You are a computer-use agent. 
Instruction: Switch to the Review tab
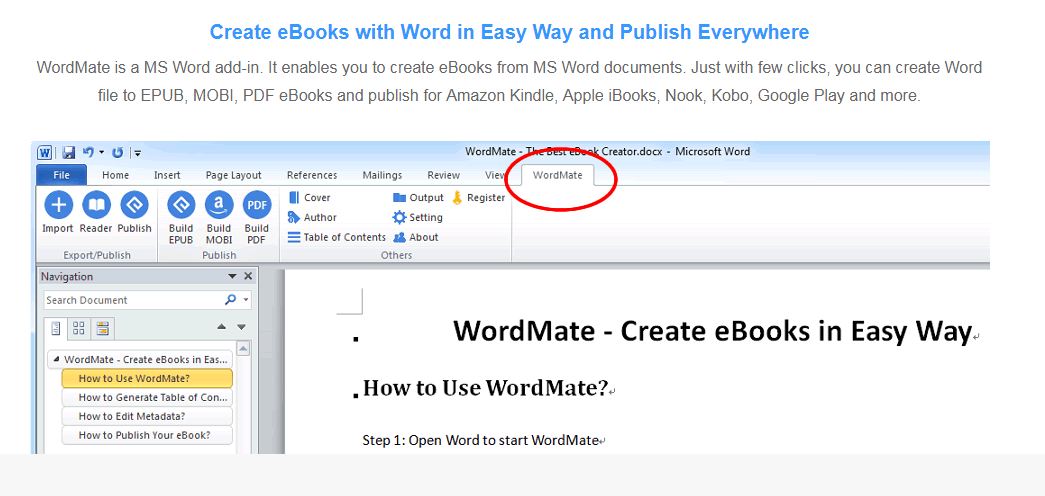click(x=443, y=175)
